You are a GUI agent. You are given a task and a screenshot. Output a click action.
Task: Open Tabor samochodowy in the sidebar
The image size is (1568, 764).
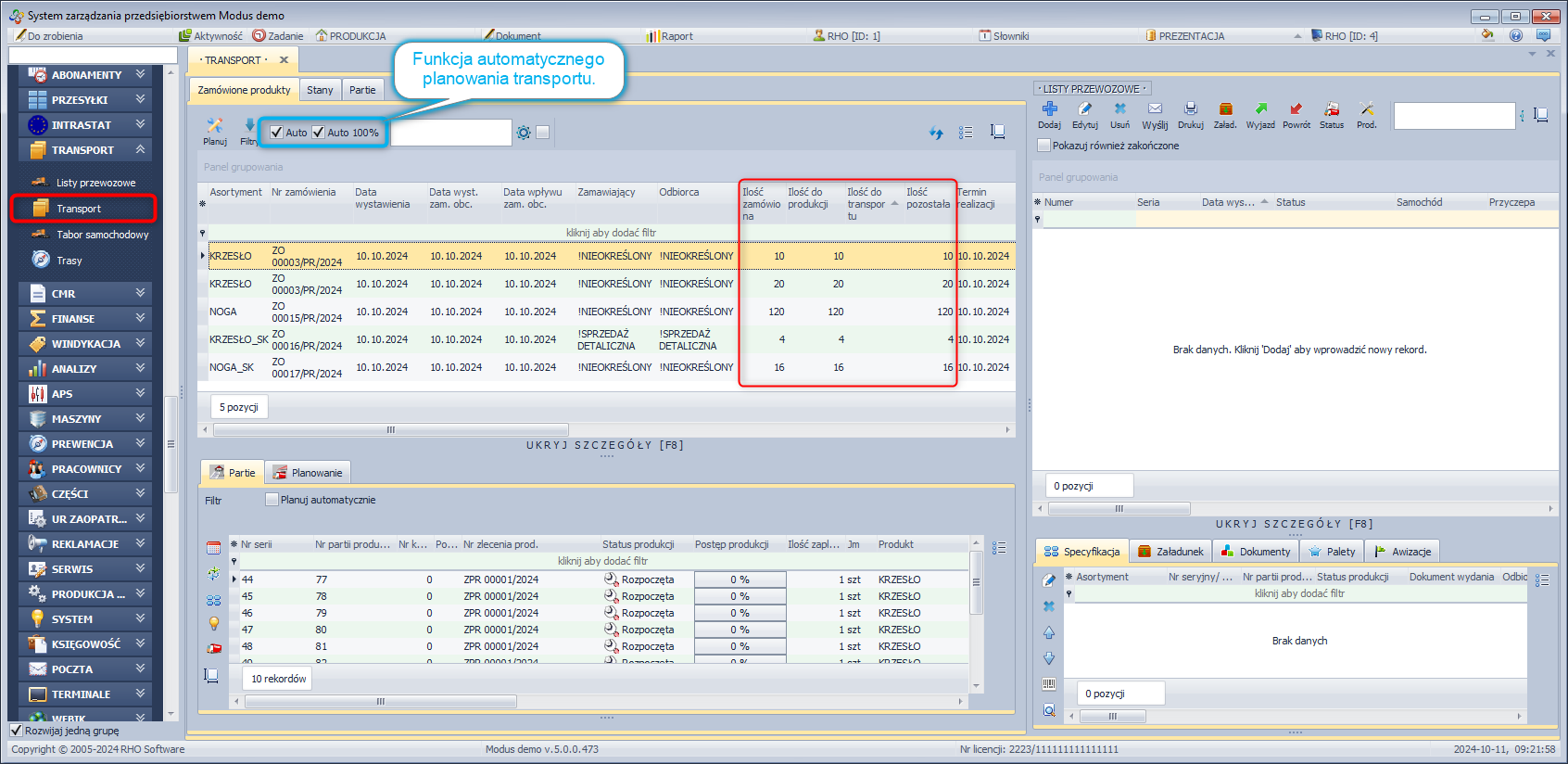[x=102, y=235]
